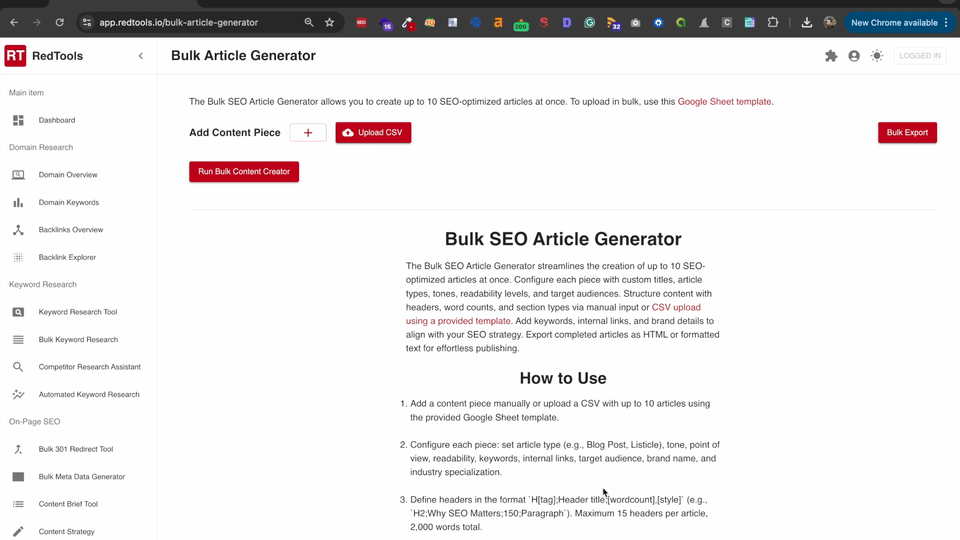Click the Bulk Article Generator page title
Screen dimensions: 960x540
(x=244, y=56)
